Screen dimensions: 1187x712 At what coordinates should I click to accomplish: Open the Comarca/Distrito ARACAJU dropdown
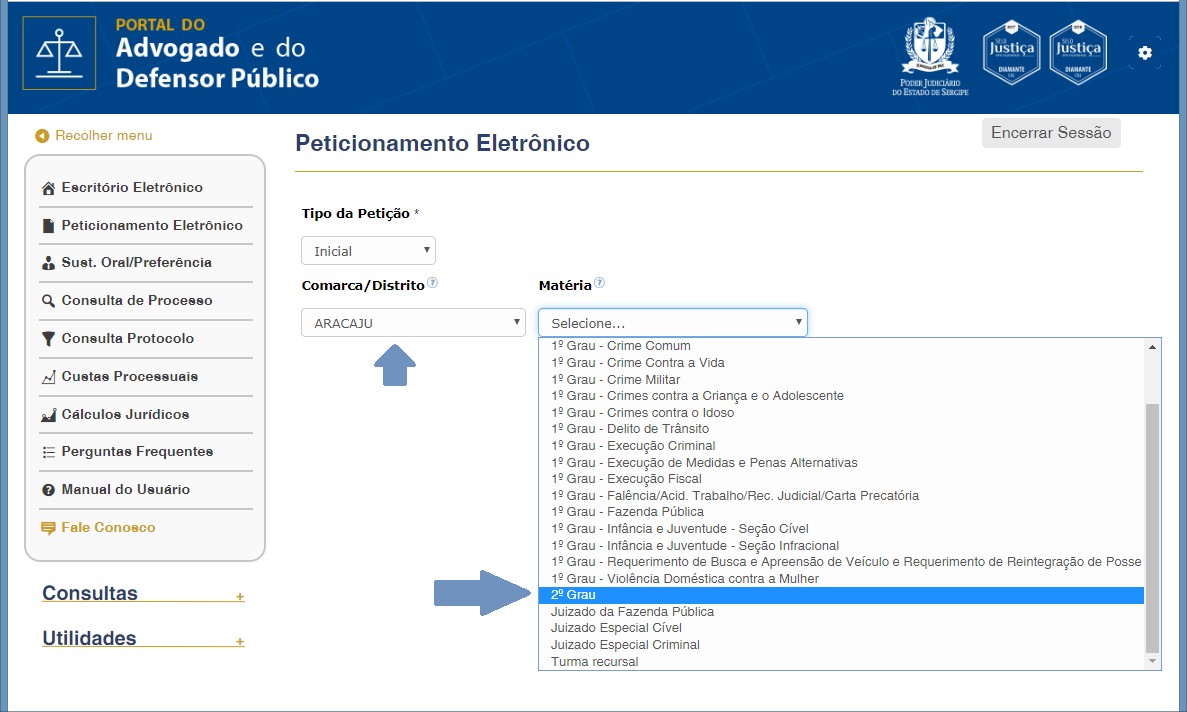coord(413,323)
